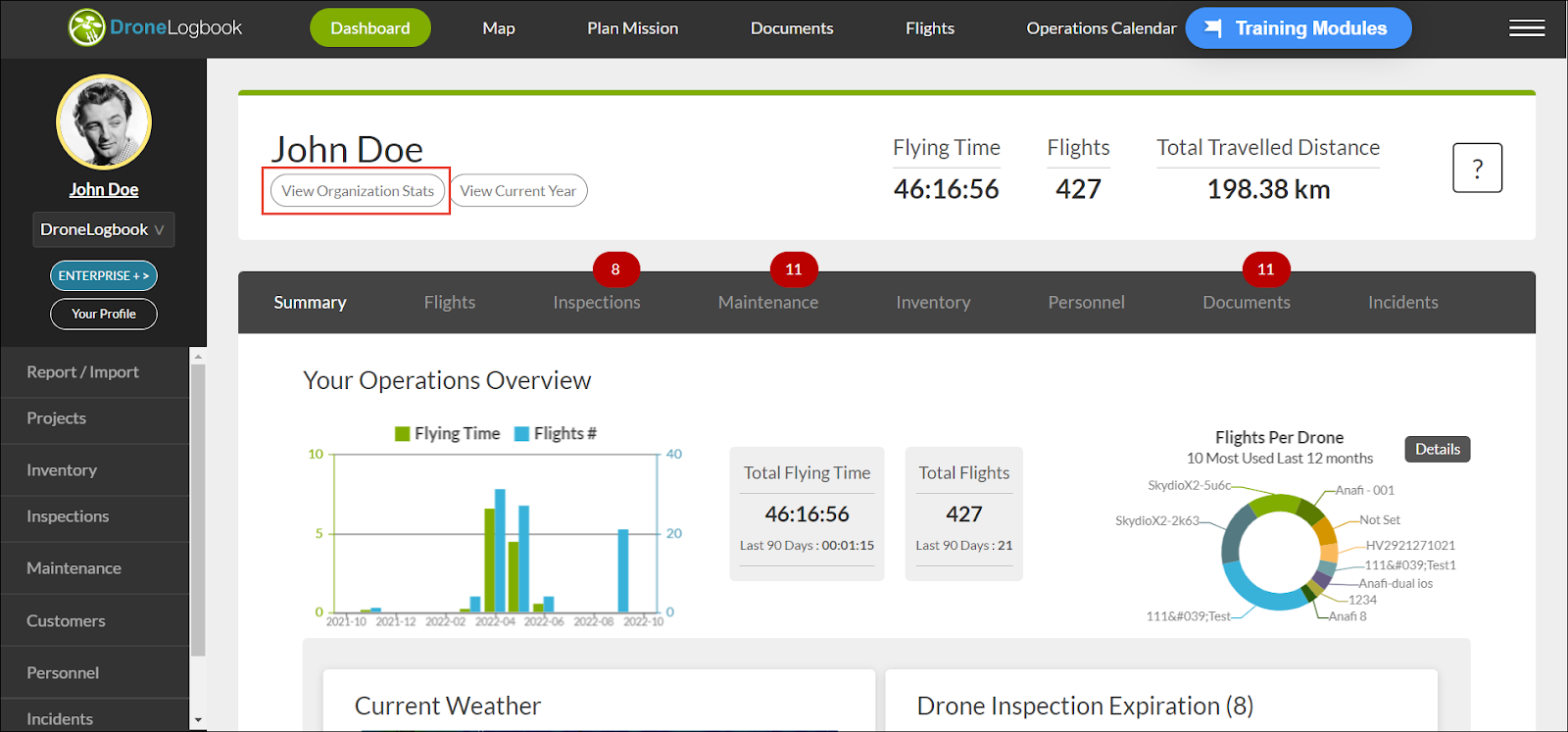This screenshot has height=732, width=1568.
Task: Click the Training Modules flag icon
Action: click(x=1213, y=27)
